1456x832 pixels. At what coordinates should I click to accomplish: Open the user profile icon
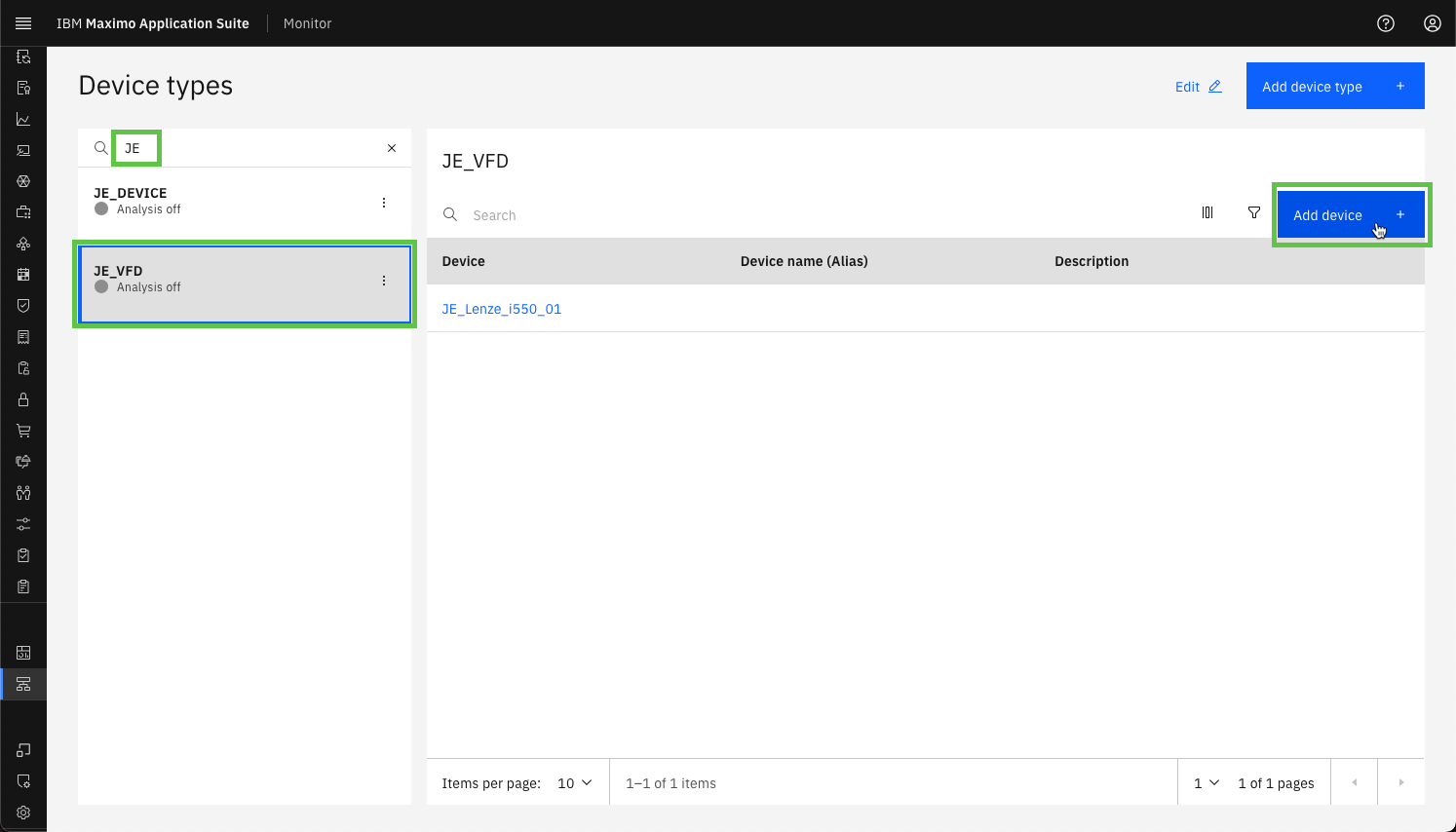coord(1433,23)
